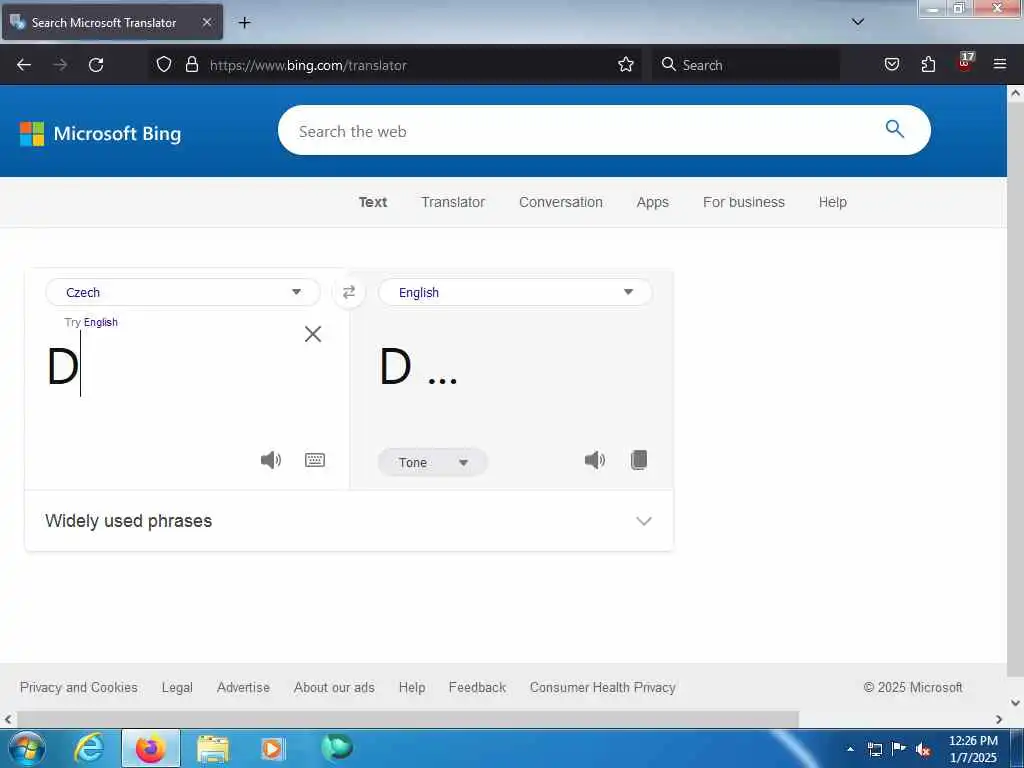Image resolution: width=1024 pixels, height=768 pixels.
Task: Click the ad blocker icon showing 17
Action: pos(965,63)
